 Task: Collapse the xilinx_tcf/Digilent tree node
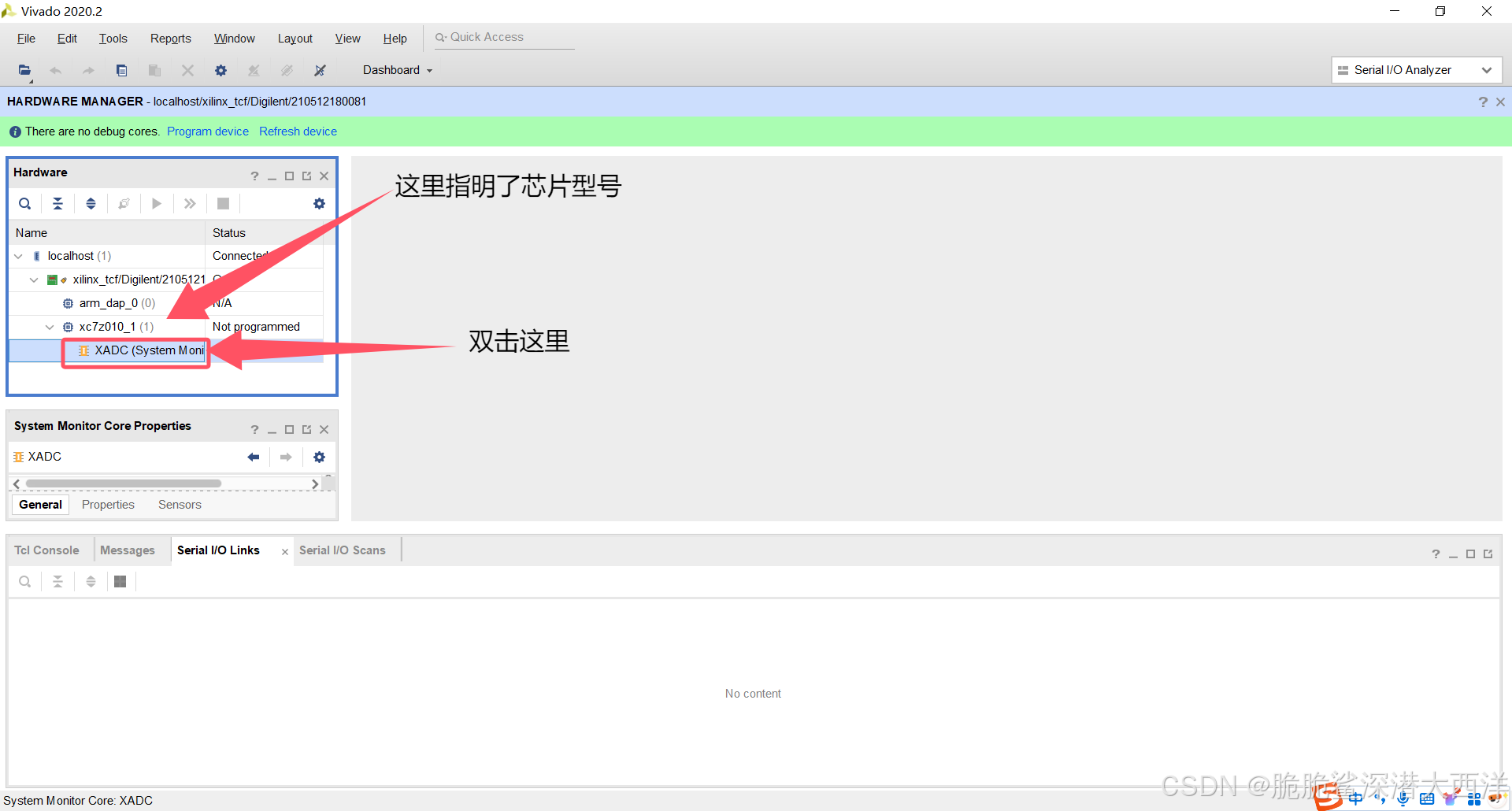pos(34,280)
